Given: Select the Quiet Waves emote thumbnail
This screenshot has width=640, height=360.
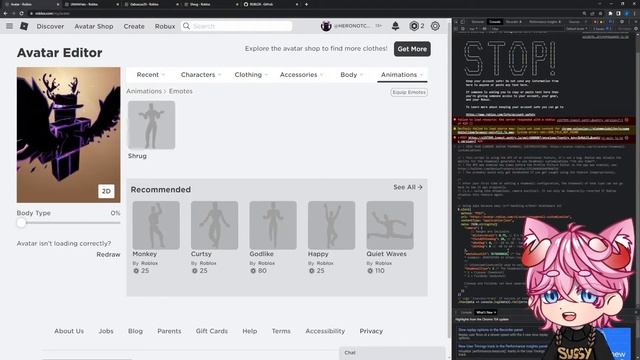Looking at the screenshot, I should coord(390,225).
